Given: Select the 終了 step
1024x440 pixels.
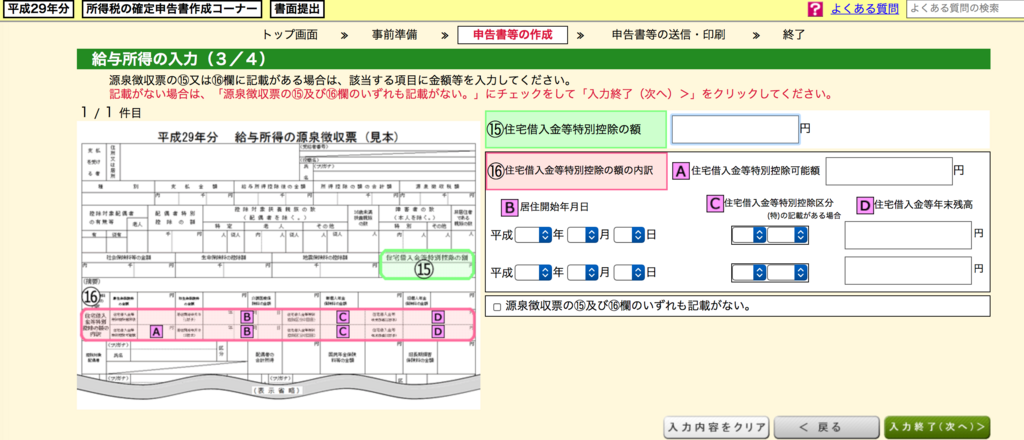Looking at the screenshot, I should tap(793, 35).
